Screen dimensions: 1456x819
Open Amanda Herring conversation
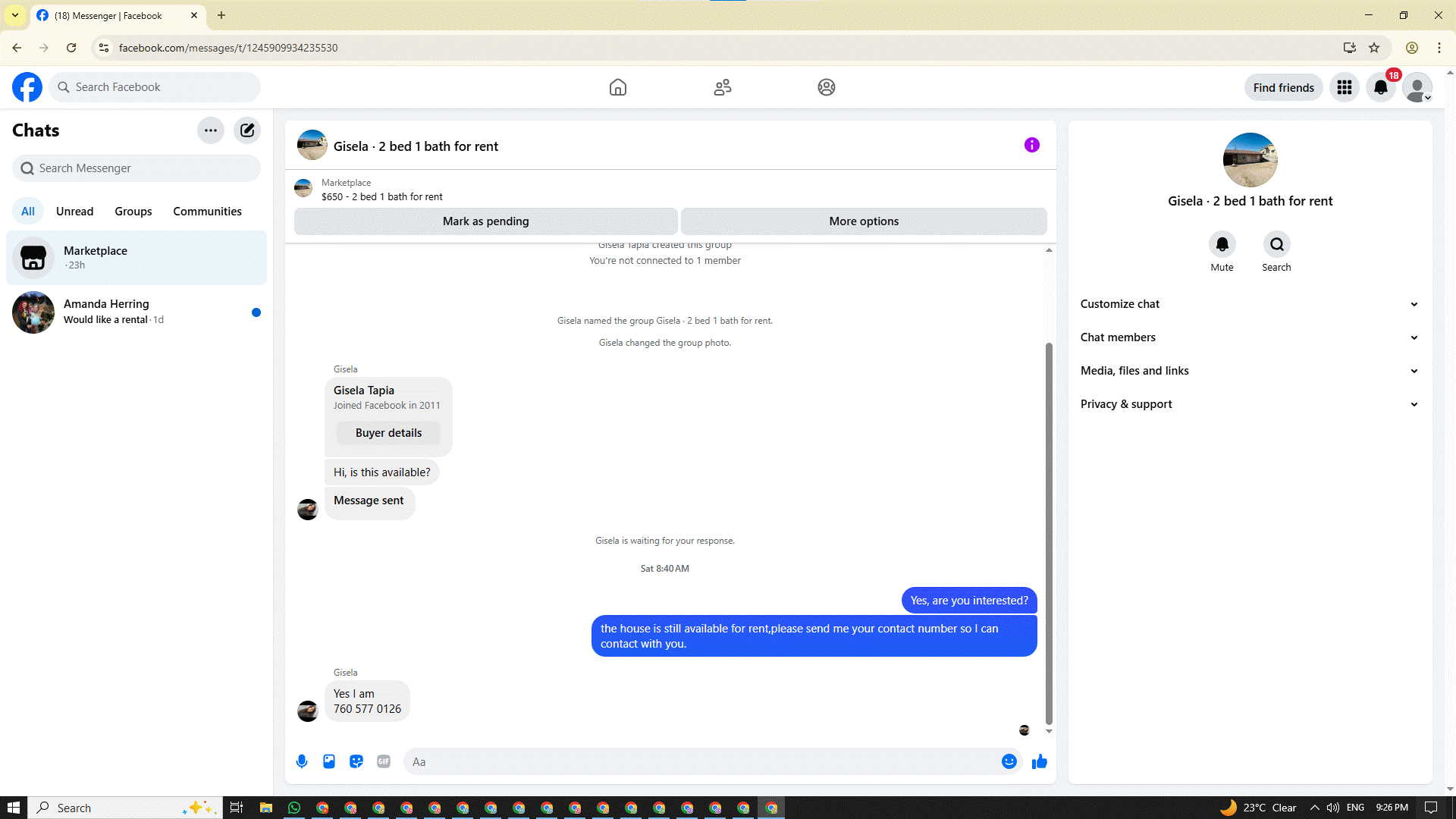[x=136, y=312]
